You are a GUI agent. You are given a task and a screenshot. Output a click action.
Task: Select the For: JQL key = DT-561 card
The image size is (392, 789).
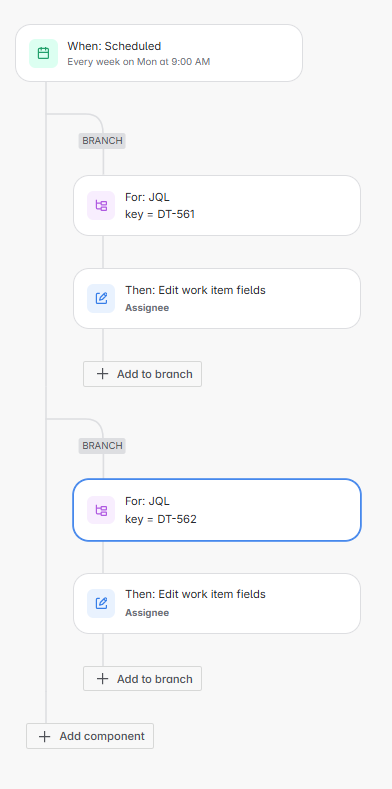[217, 205]
